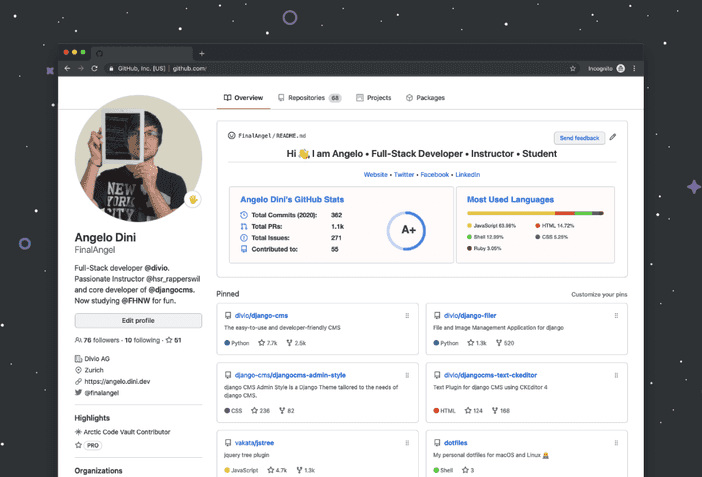702x477 pixels.
Task: Open the vakata/jstree repository link
Action: tap(254, 443)
